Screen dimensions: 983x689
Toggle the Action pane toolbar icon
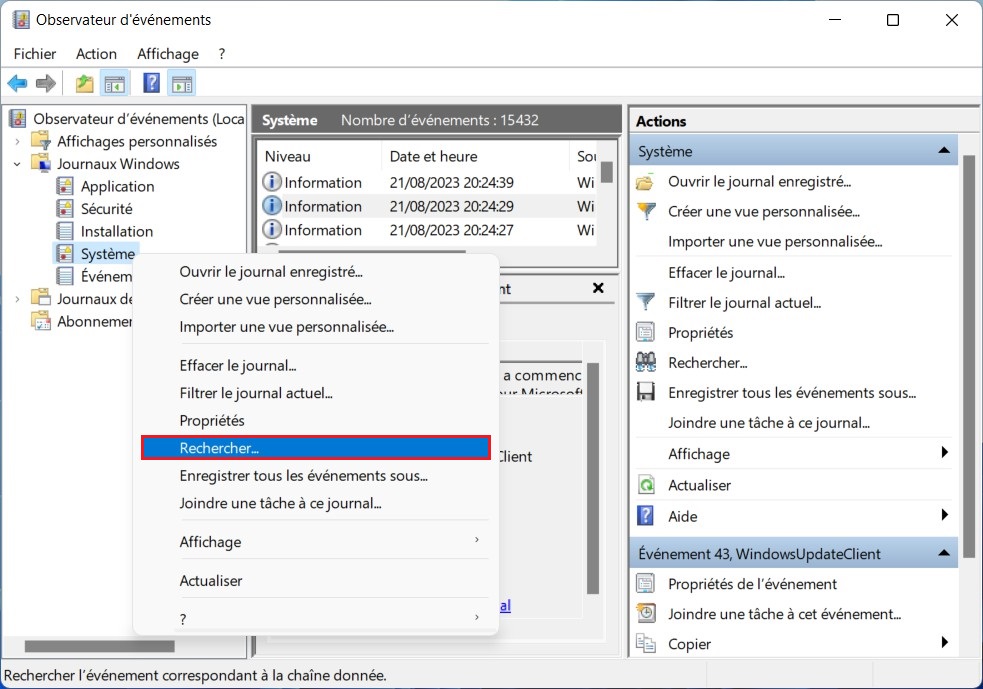click(x=181, y=84)
